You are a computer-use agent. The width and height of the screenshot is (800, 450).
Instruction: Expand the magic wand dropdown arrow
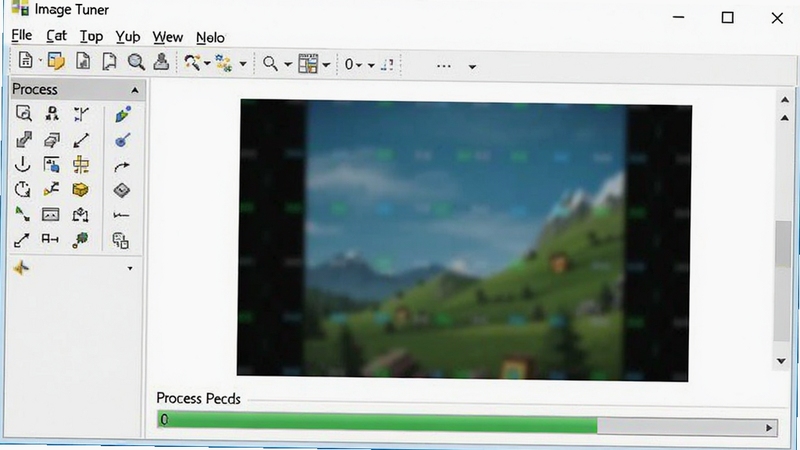207,63
